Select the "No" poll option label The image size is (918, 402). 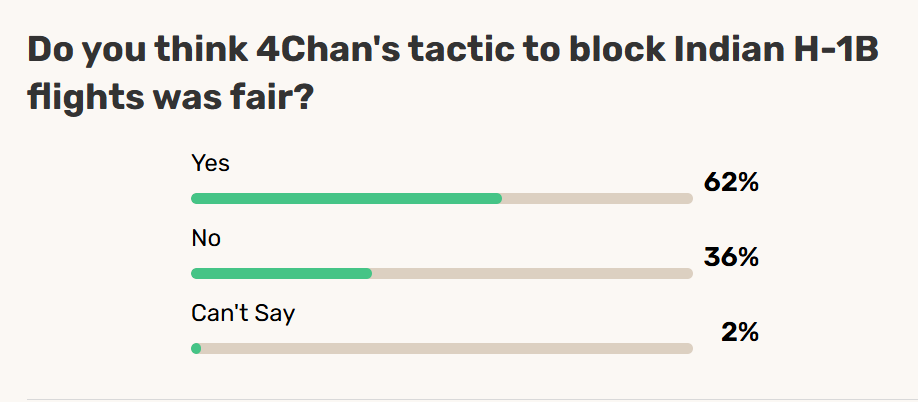[206, 238]
